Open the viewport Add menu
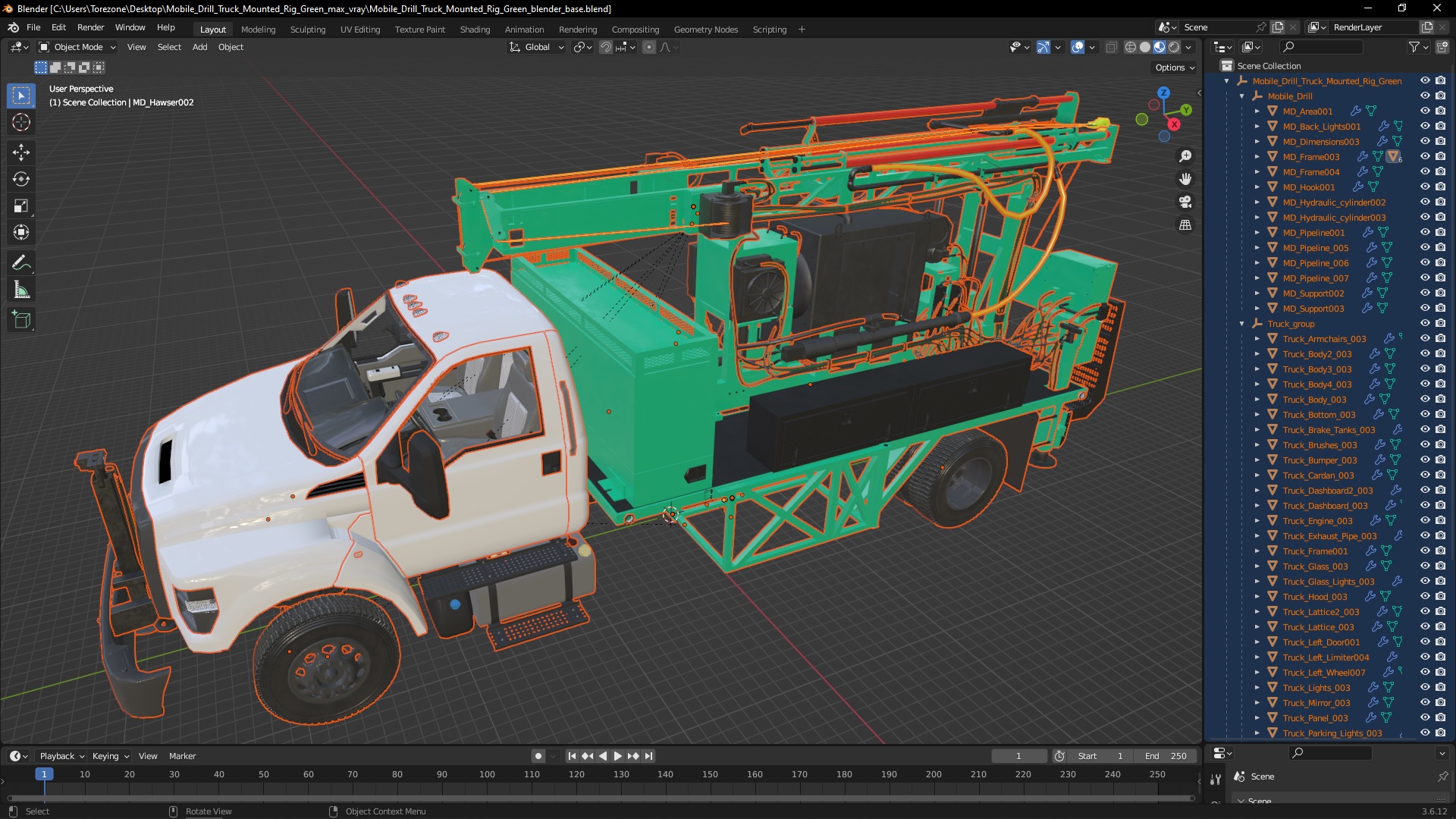The height and width of the screenshot is (819, 1456). click(x=199, y=47)
